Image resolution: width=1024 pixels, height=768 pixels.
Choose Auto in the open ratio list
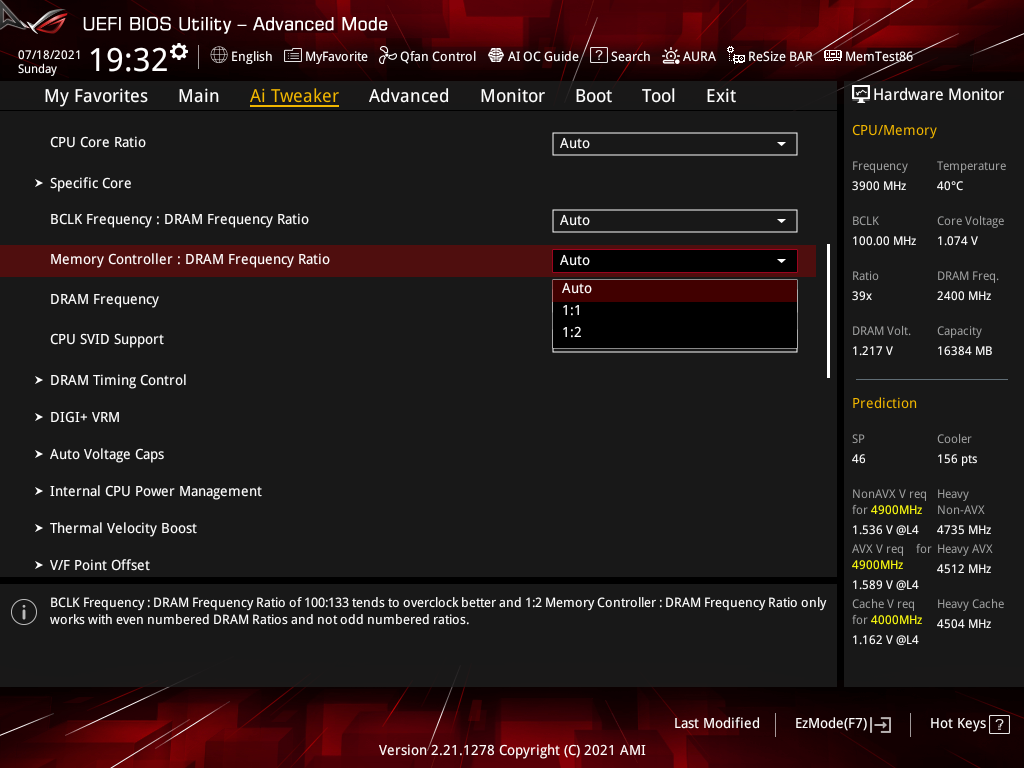[675, 288]
